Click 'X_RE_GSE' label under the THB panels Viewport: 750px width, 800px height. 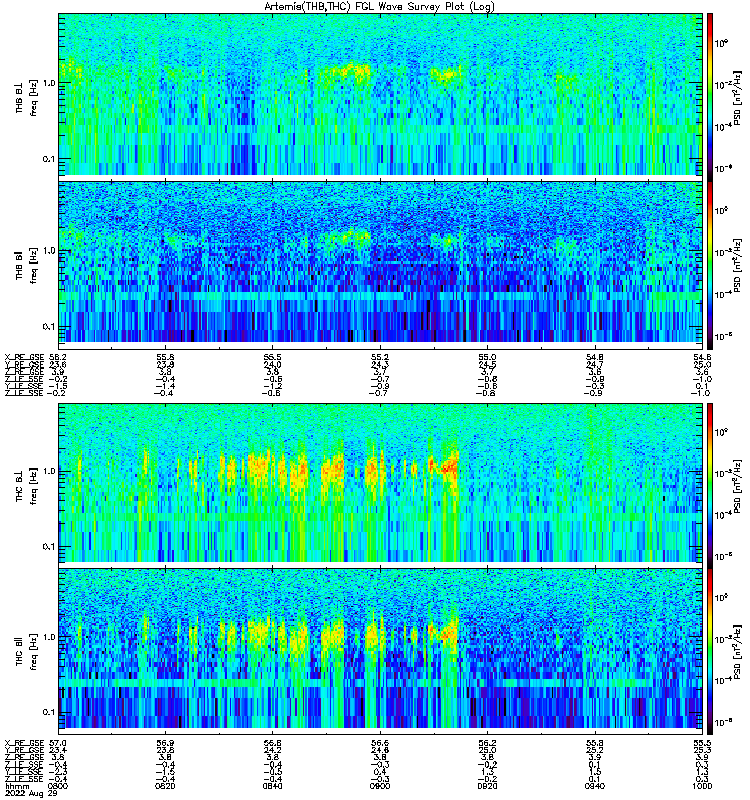coord(24,358)
